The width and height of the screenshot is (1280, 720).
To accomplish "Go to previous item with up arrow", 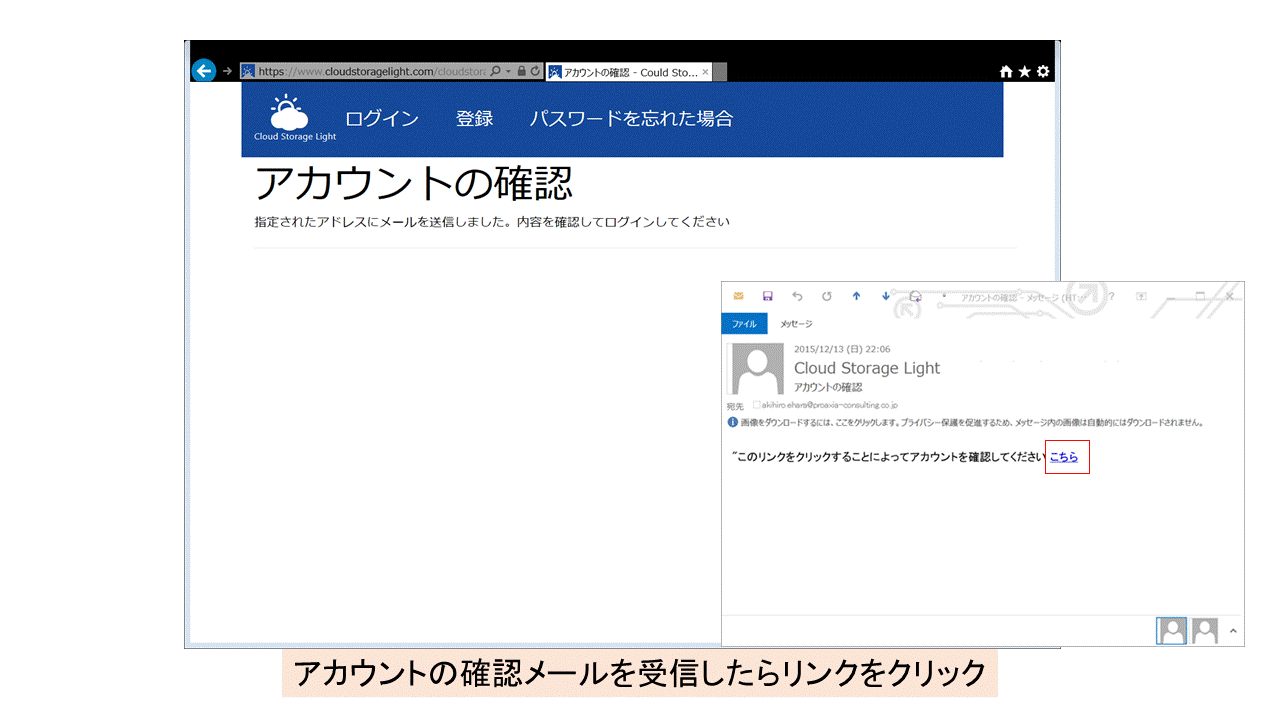I will click(856, 296).
